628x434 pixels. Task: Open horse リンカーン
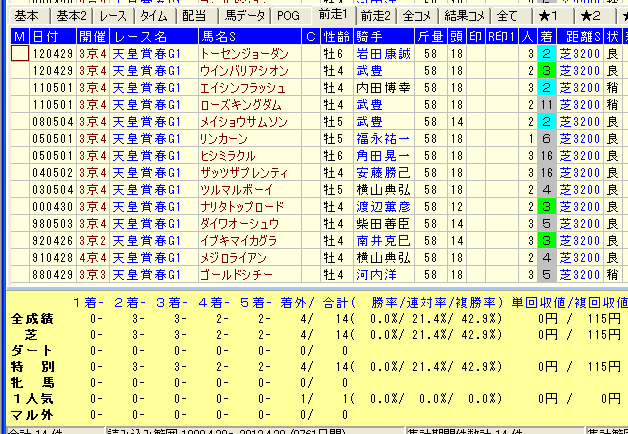pyautogui.click(x=224, y=139)
